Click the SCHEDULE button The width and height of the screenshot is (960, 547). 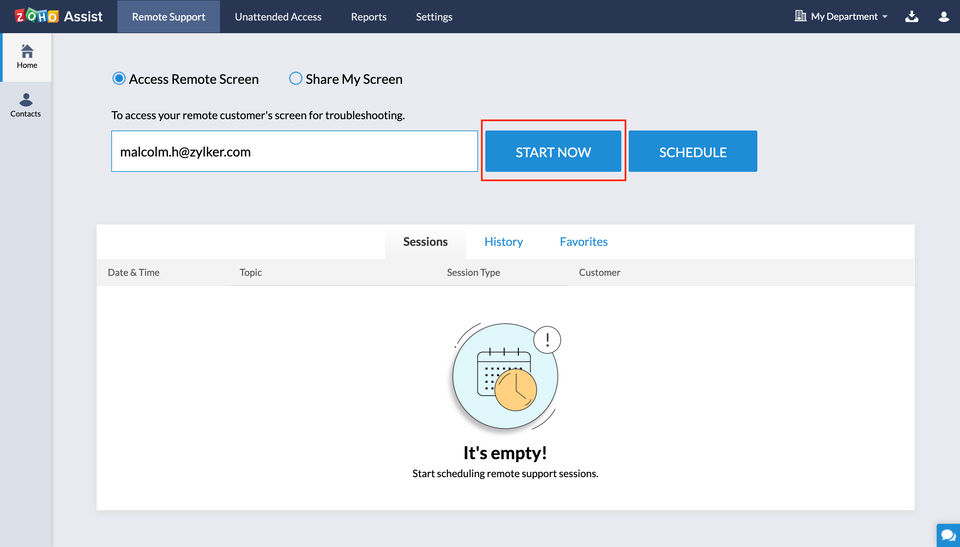[x=692, y=151]
